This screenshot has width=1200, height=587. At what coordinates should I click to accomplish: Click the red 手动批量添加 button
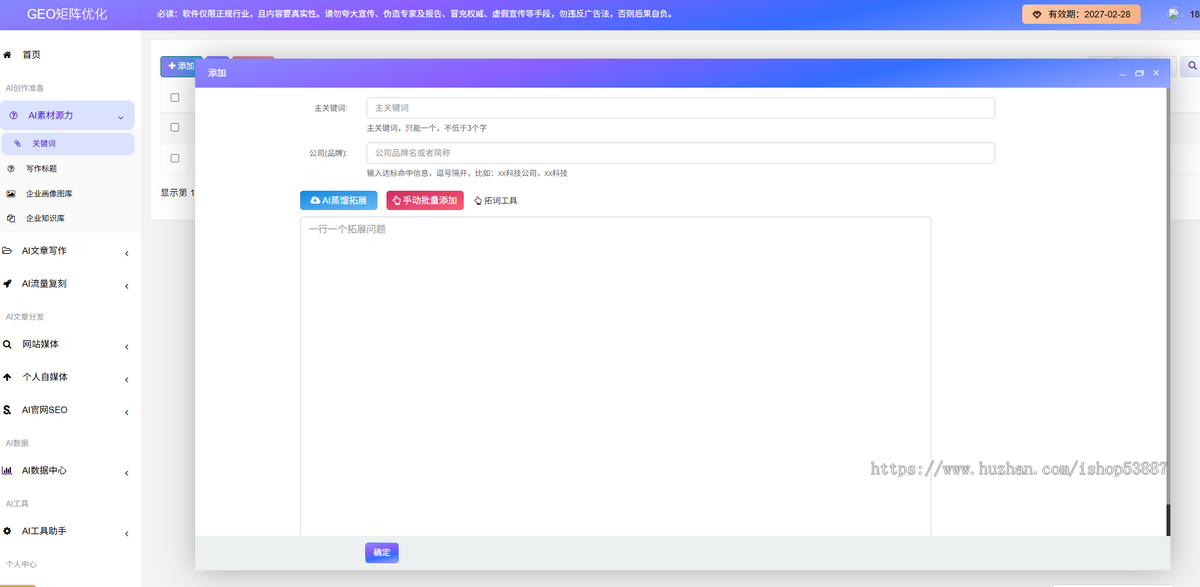coord(425,200)
